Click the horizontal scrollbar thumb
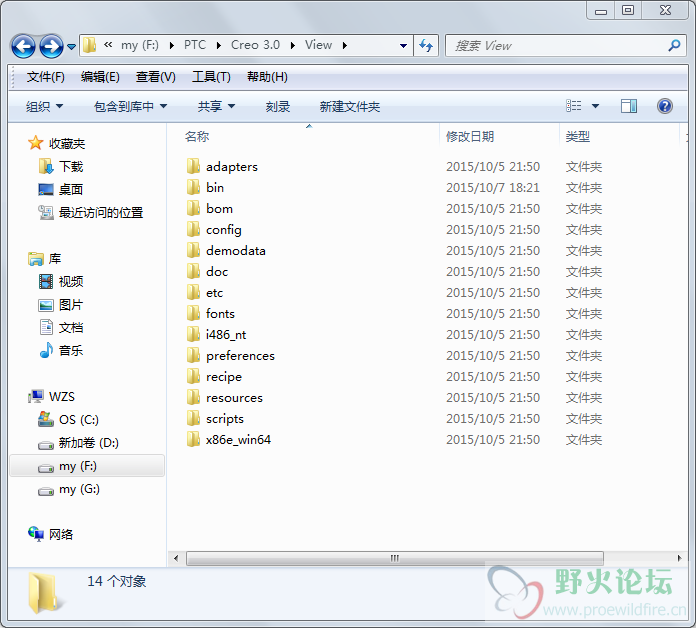696x628 pixels. 395,558
